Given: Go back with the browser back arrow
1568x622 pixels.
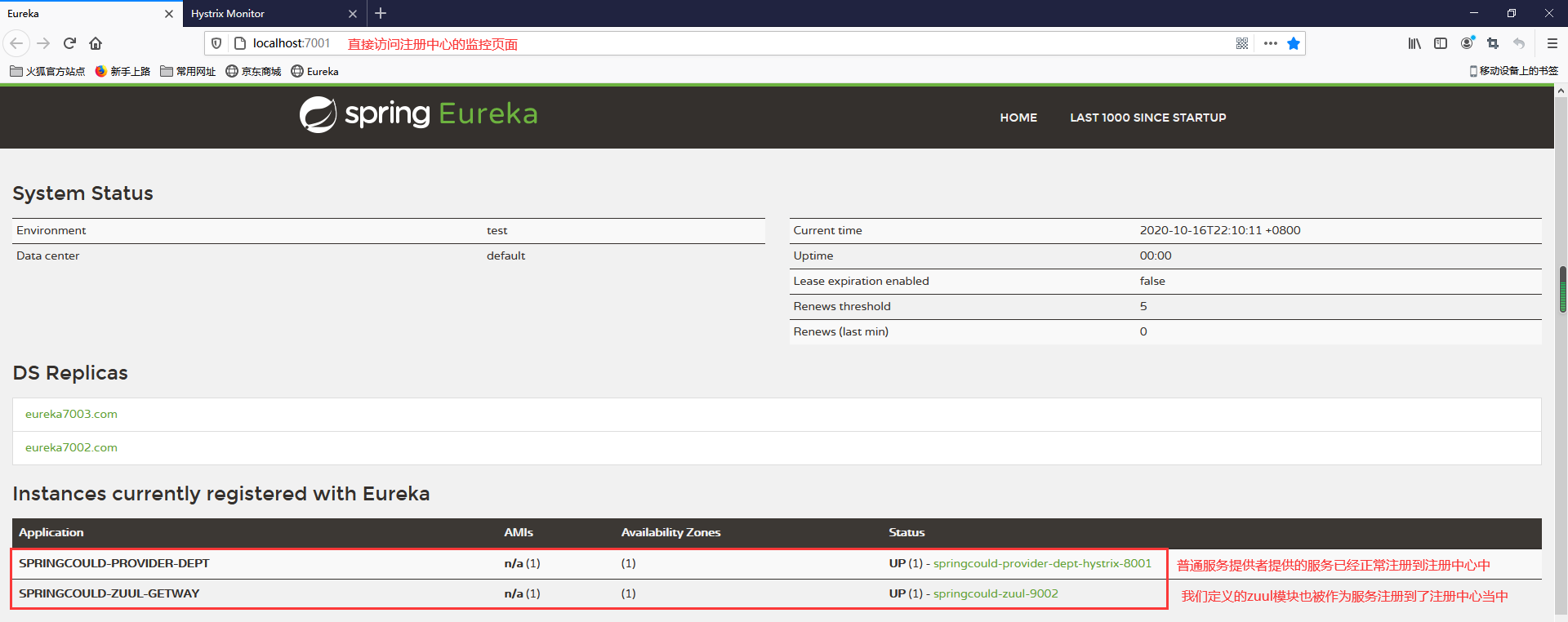Looking at the screenshot, I should coord(16,43).
